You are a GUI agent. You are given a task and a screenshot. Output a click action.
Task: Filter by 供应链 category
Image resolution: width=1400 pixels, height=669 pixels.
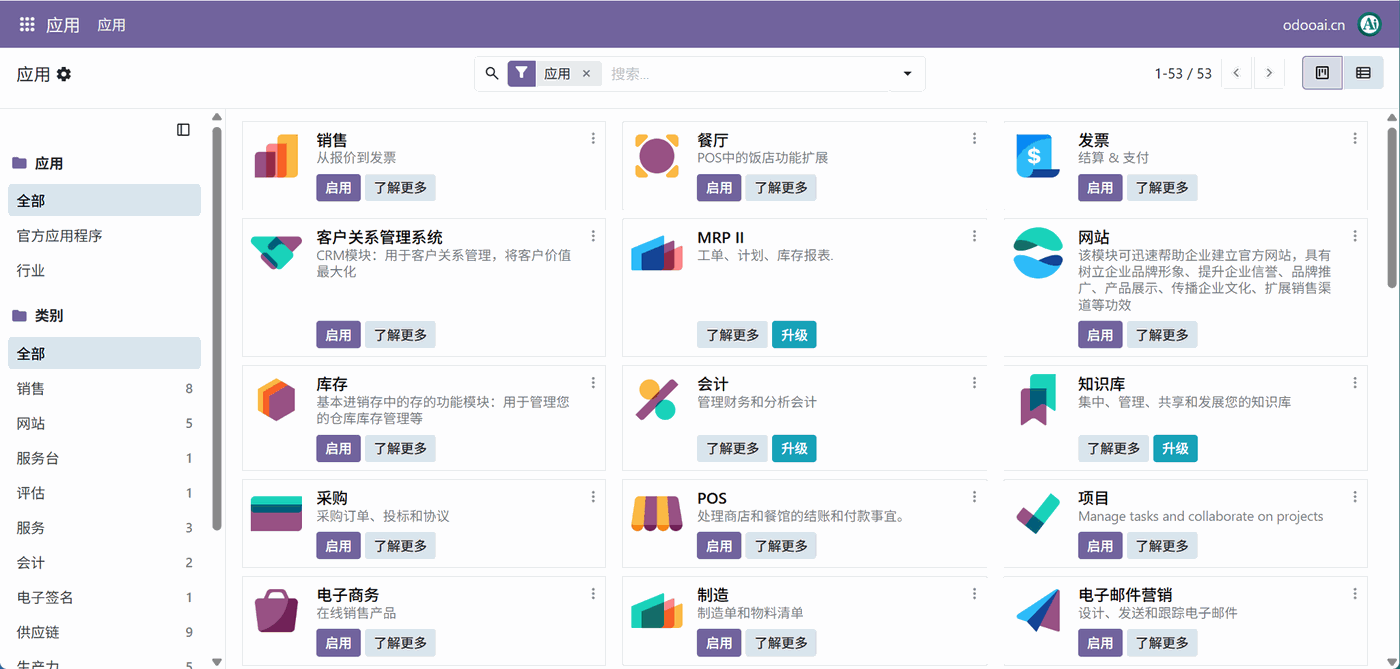104,632
